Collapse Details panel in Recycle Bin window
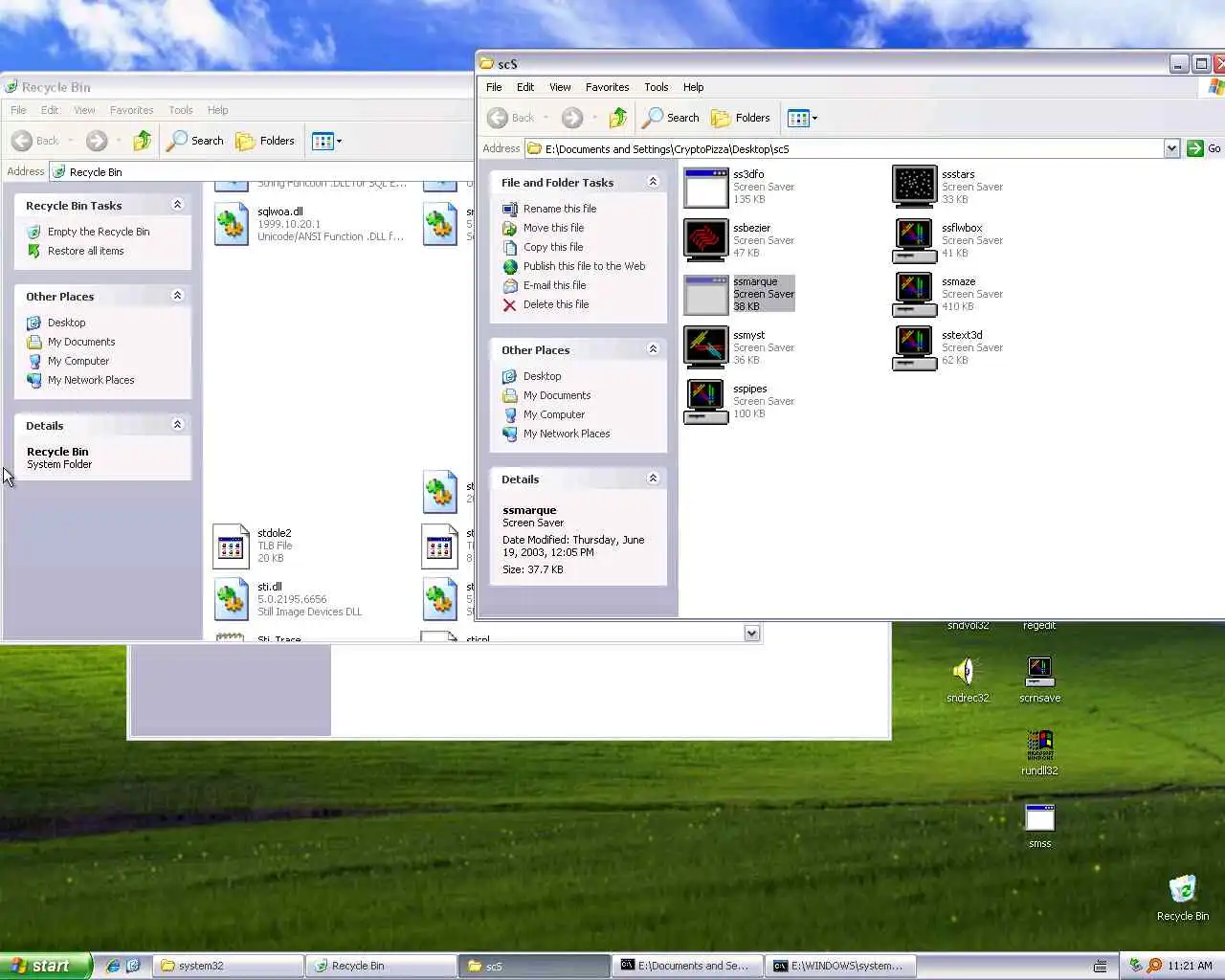Screen dimensions: 1225x980 177,425
